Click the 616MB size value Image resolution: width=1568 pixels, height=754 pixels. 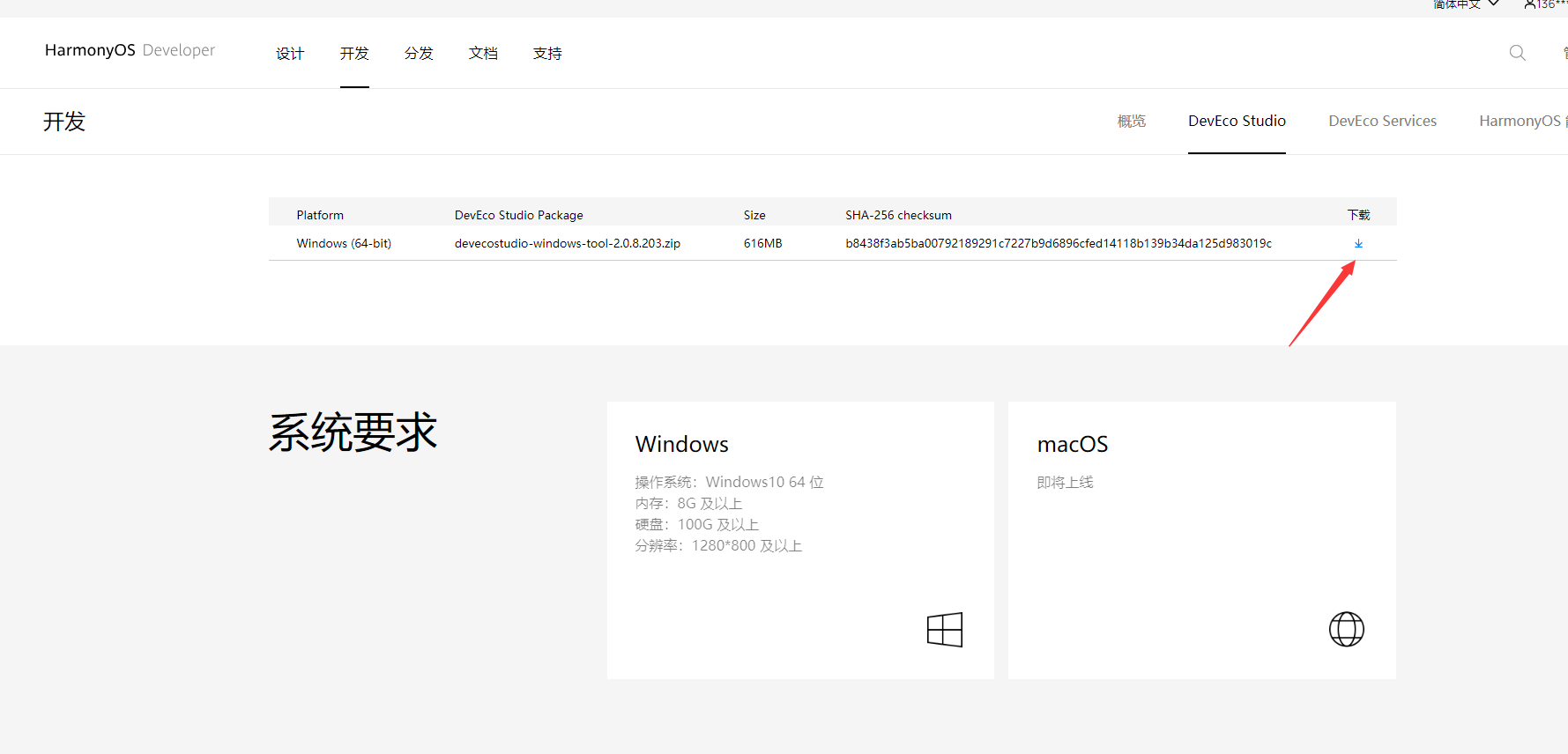click(x=762, y=243)
